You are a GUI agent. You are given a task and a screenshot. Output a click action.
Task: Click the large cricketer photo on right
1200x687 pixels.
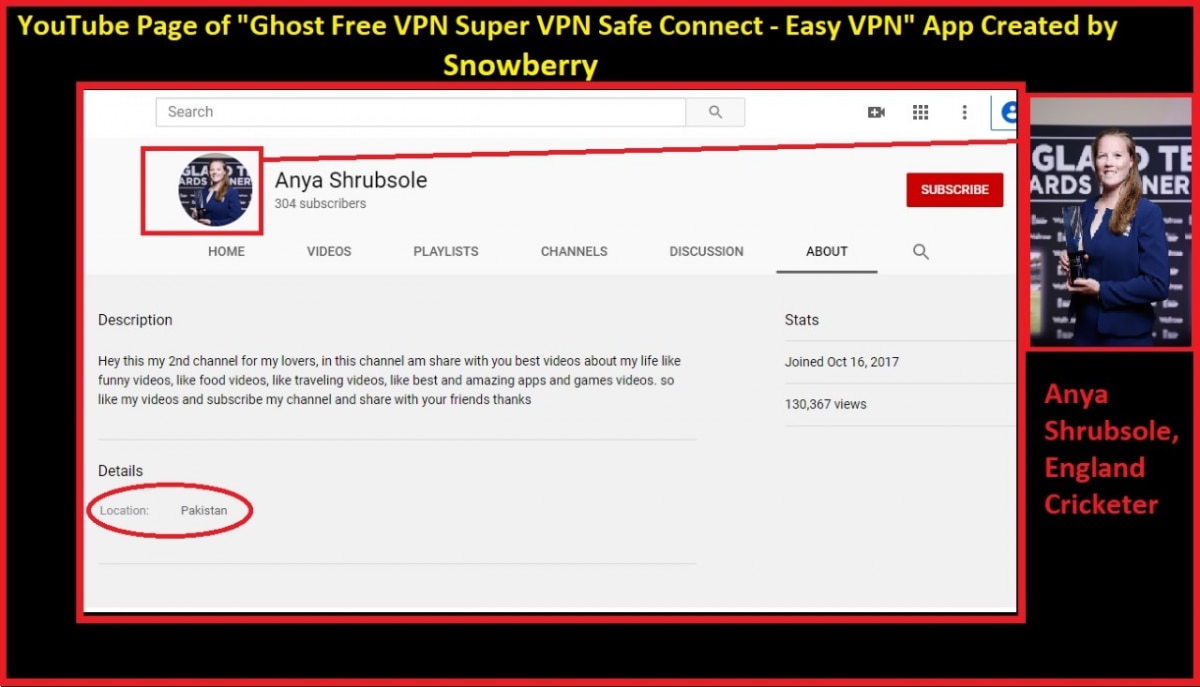click(1111, 222)
